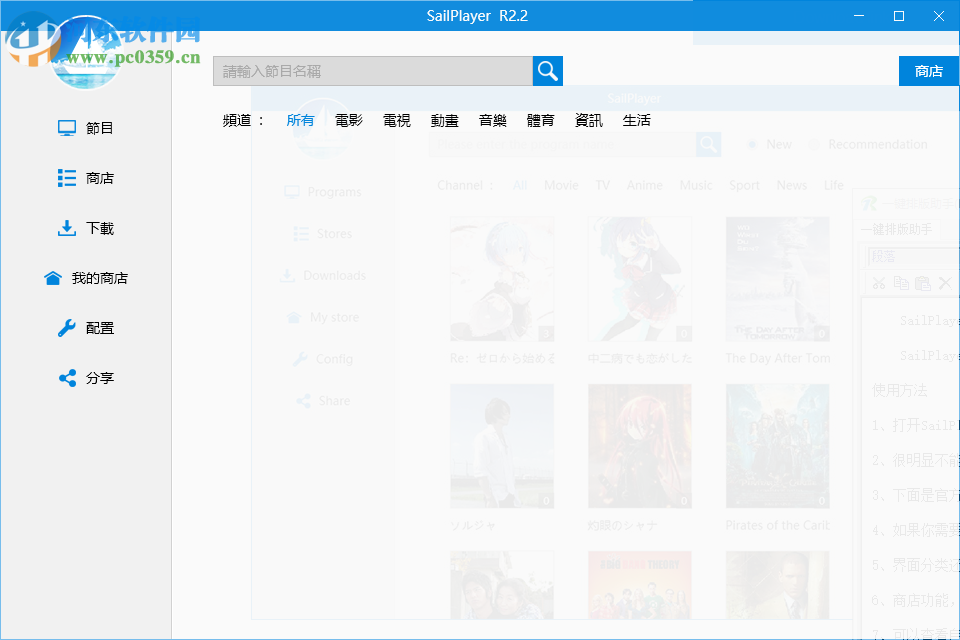Select the 所有 channel tab

click(300, 120)
